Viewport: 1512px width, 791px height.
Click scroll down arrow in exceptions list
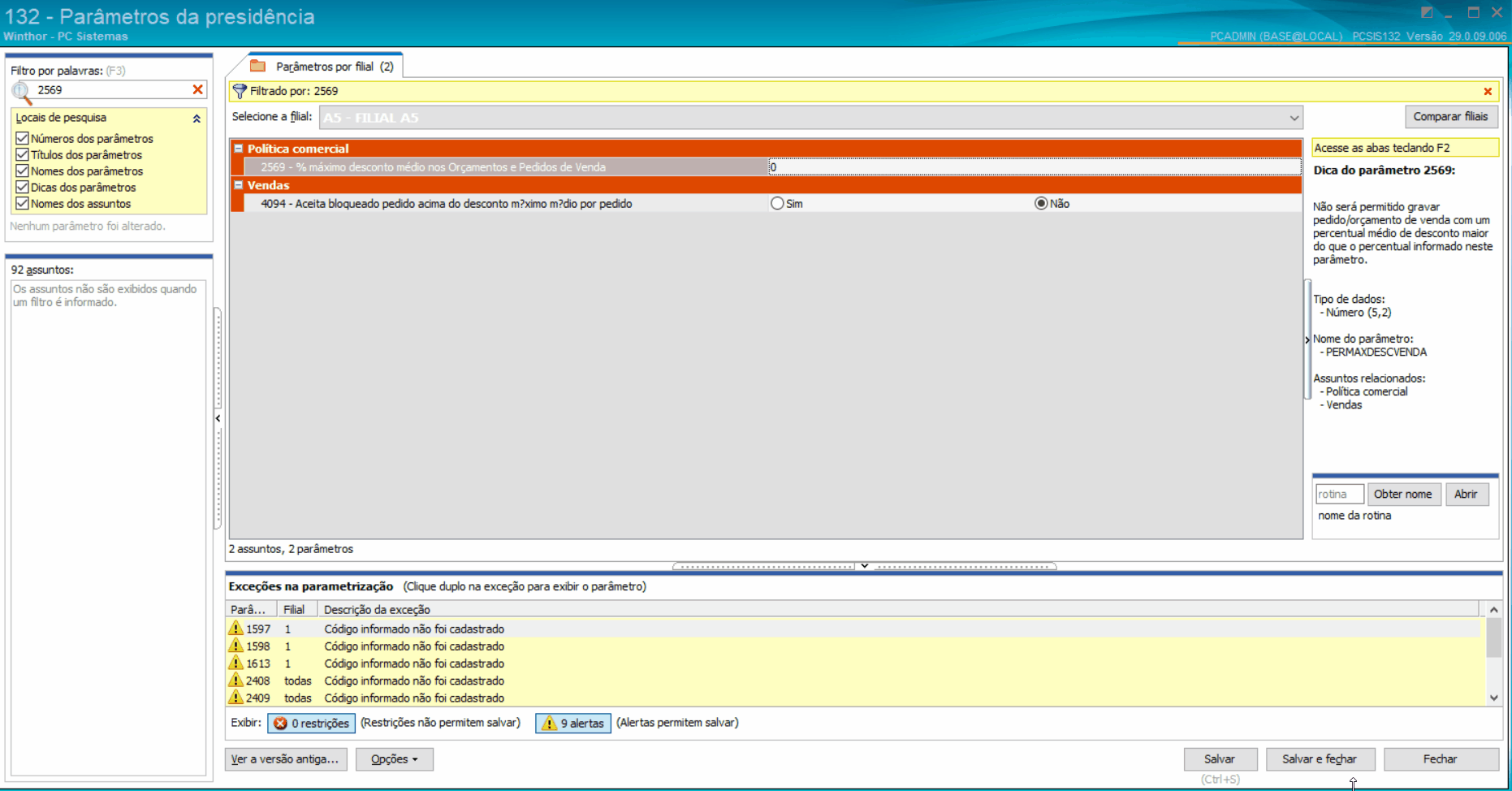point(1493,698)
